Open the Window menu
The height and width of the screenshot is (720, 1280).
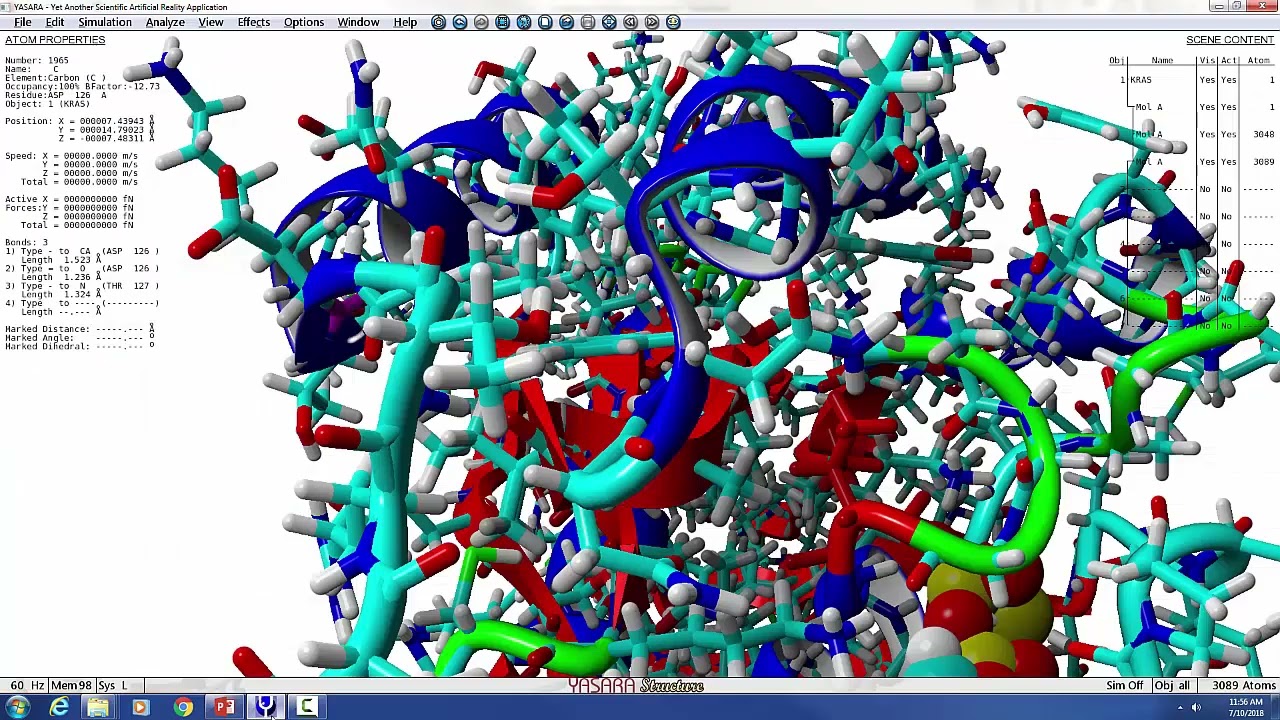(358, 22)
